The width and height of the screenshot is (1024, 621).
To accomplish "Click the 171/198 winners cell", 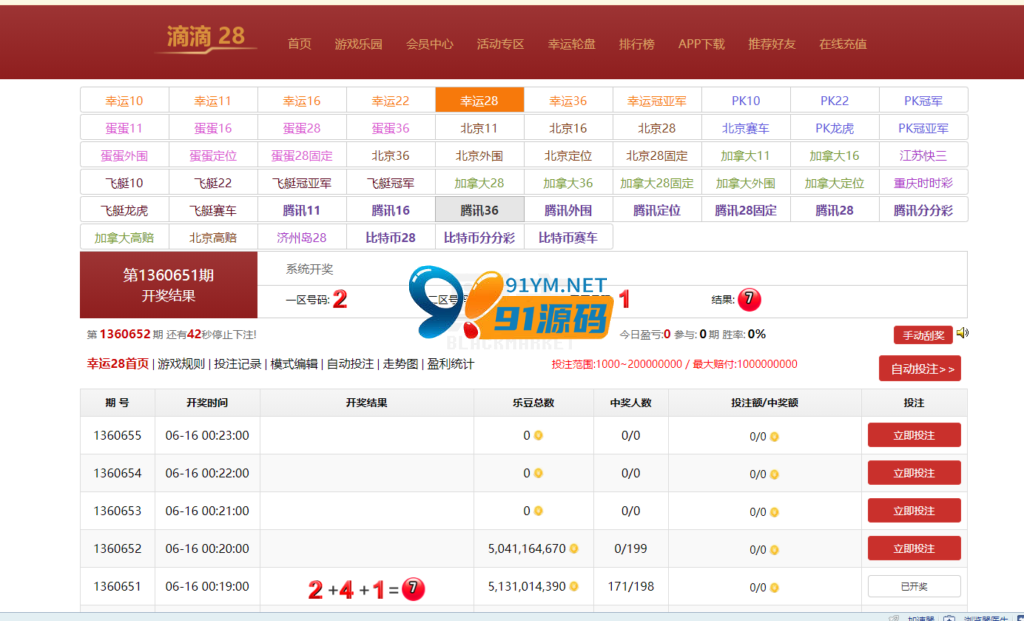I will 631,586.
